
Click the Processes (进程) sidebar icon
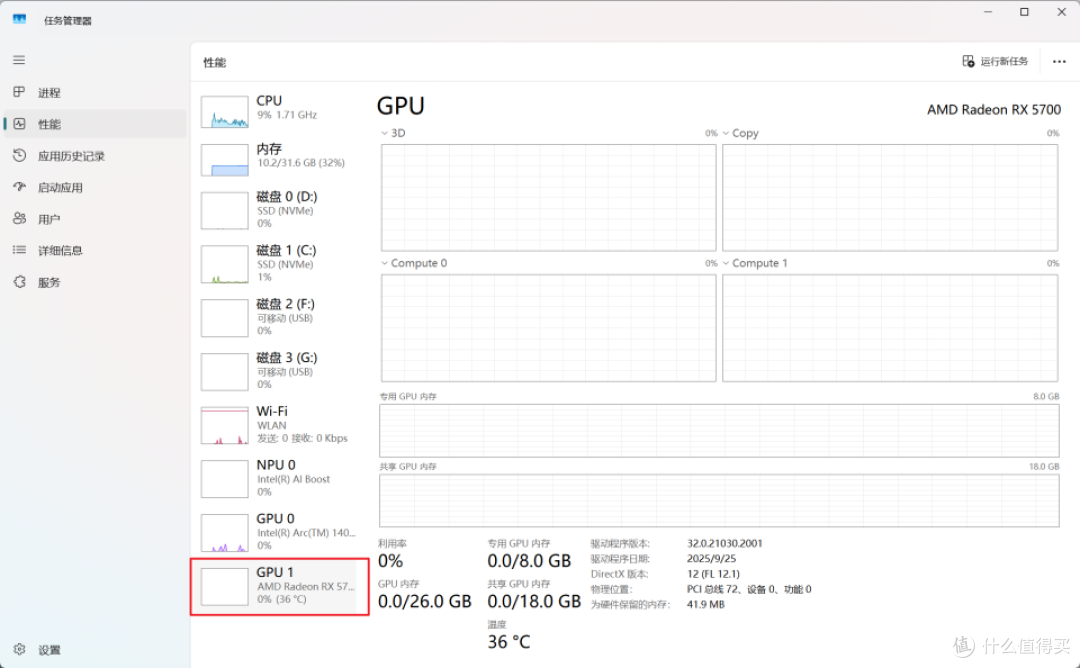pyautogui.click(x=19, y=92)
